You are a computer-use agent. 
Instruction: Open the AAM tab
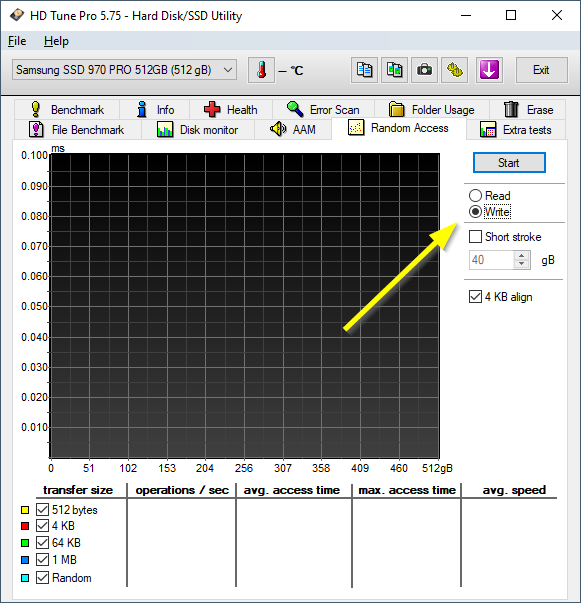[x=293, y=130]
